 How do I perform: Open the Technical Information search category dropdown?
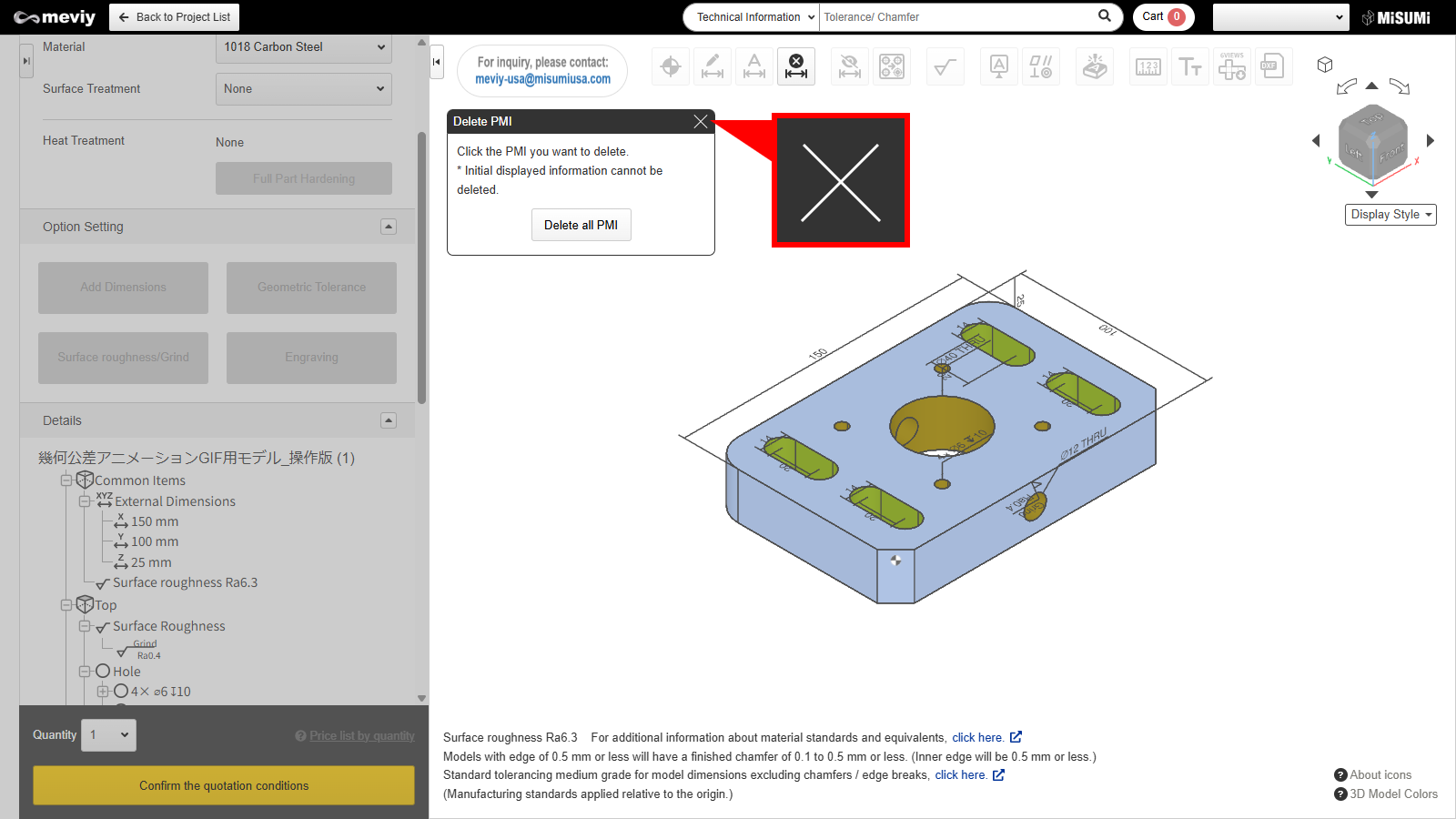(x=752, y=16)
